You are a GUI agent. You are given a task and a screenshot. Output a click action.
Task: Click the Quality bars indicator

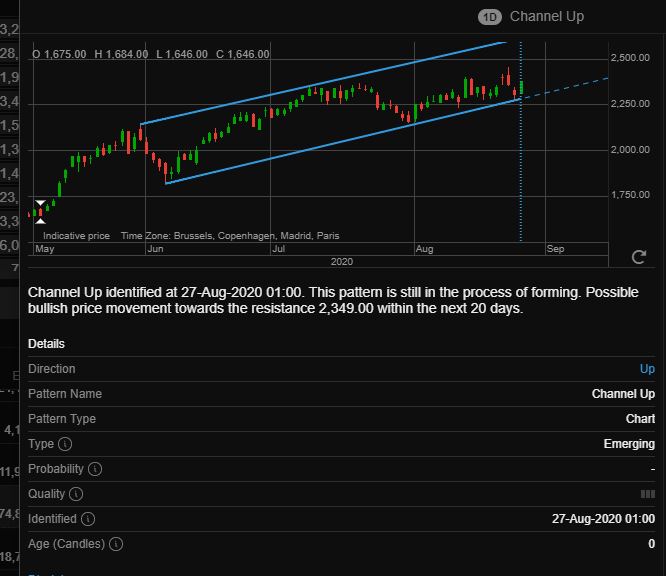(x=648, y=494)
